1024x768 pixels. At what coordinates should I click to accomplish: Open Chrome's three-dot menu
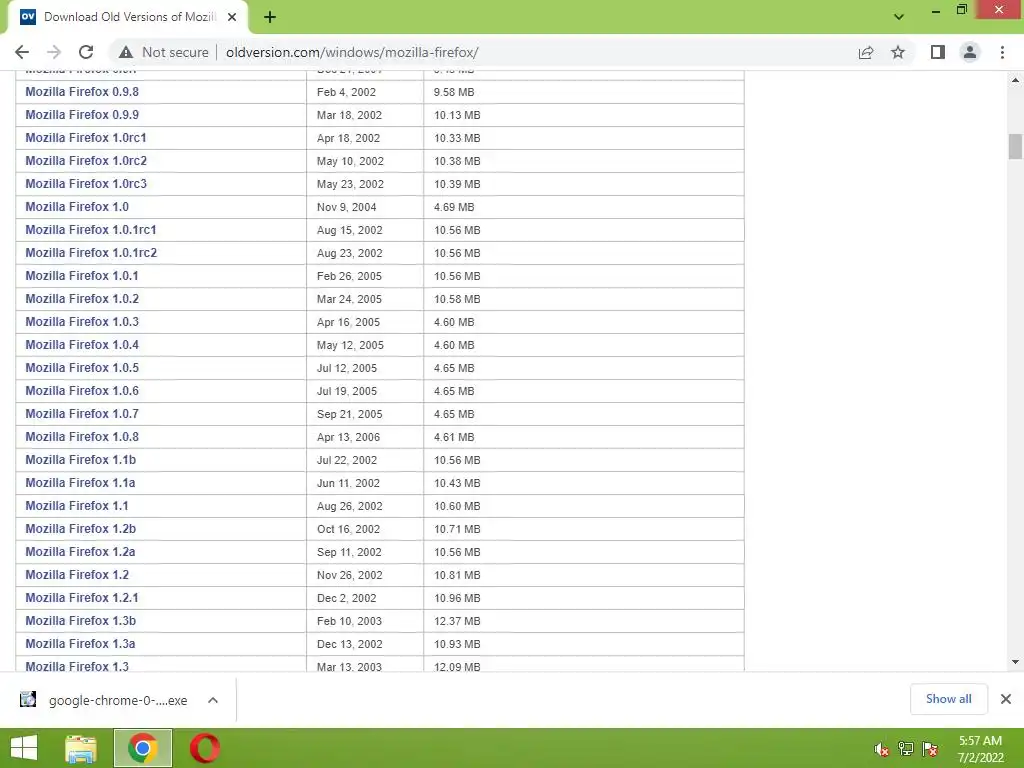tap(1002, 52)
